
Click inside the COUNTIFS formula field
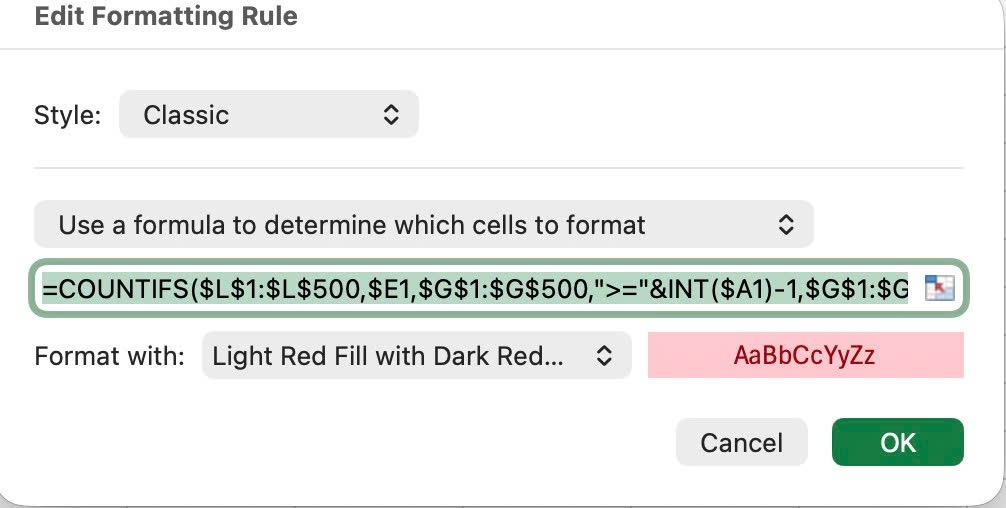click(x=475, y=288)
